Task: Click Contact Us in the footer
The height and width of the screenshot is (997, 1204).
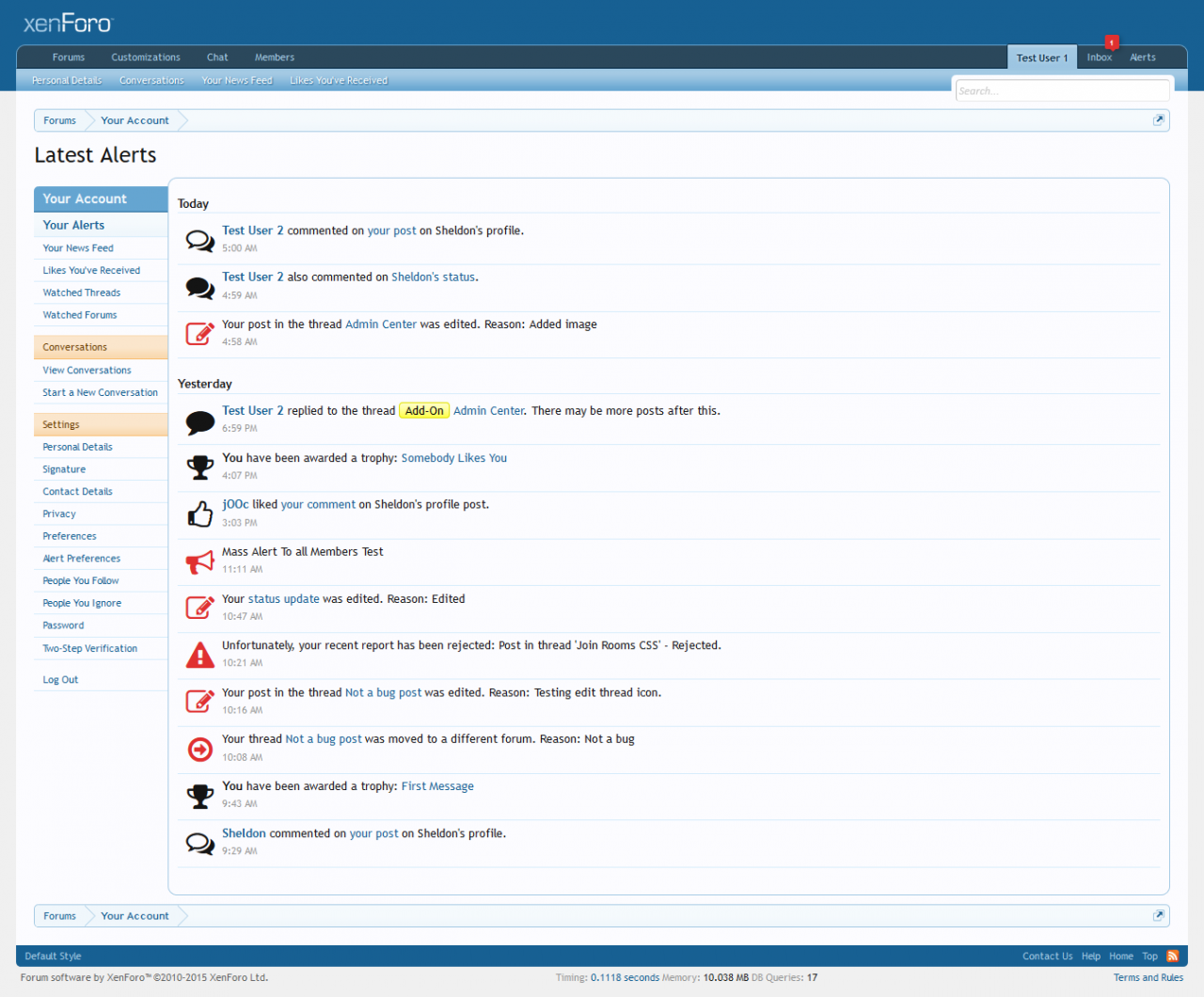Action: click(x=1048, y=956)
